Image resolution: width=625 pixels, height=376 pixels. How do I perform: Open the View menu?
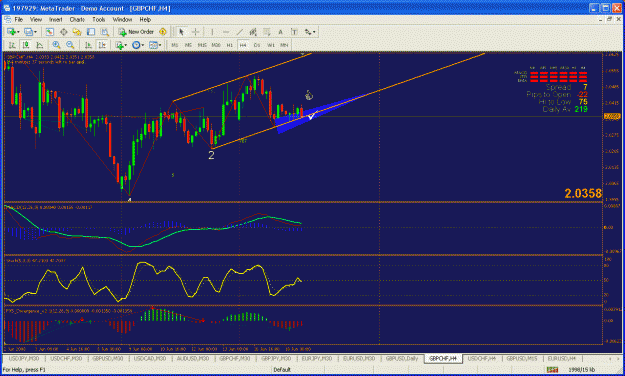[36, 20]
